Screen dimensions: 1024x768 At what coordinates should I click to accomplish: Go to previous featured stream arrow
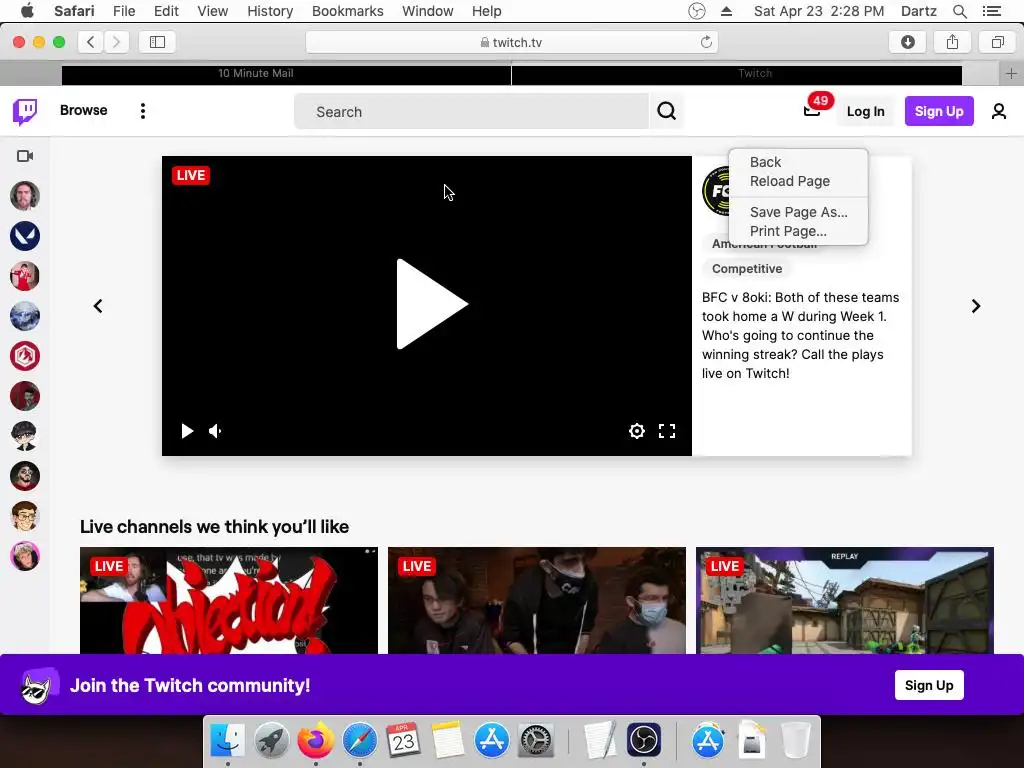click(x=98, y=306)
